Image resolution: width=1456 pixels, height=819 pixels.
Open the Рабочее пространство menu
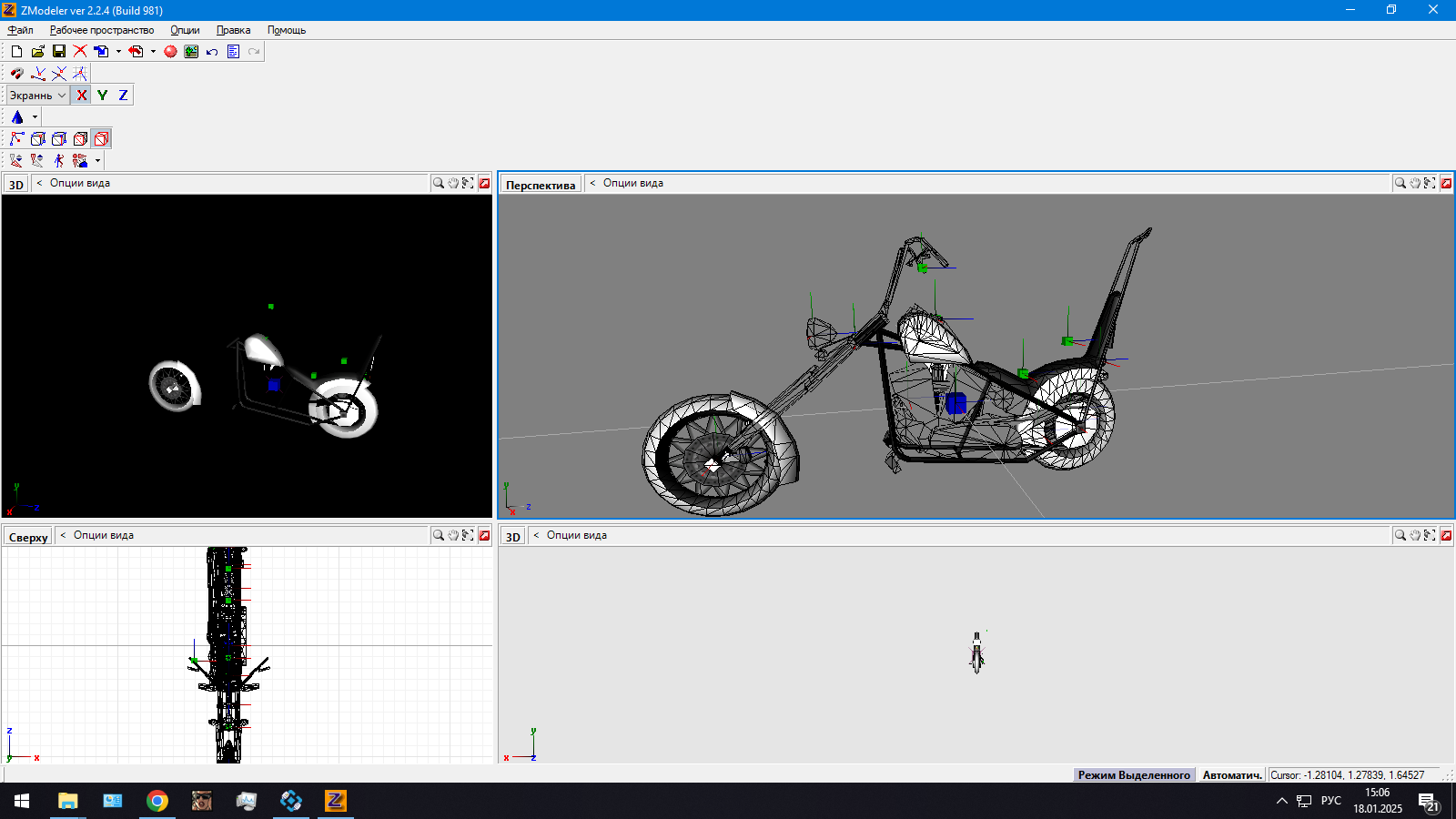(102, 30)
